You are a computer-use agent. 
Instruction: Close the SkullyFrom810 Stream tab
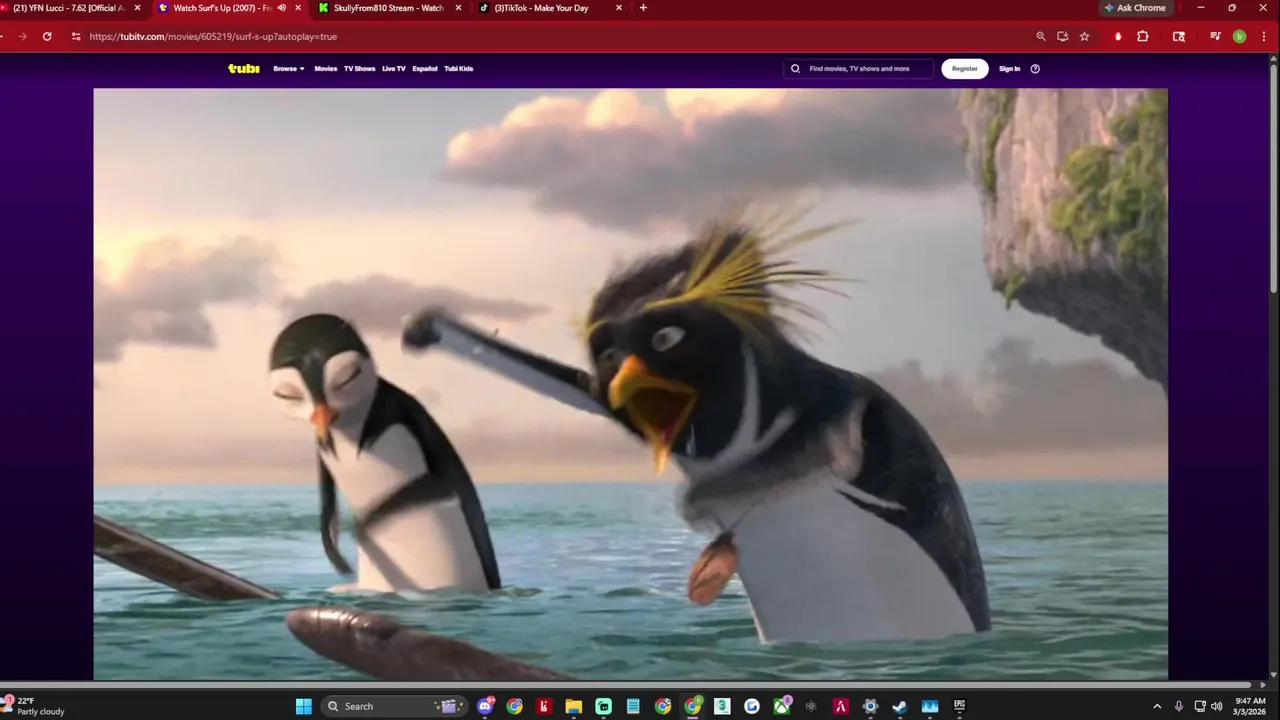click(458, 8)
